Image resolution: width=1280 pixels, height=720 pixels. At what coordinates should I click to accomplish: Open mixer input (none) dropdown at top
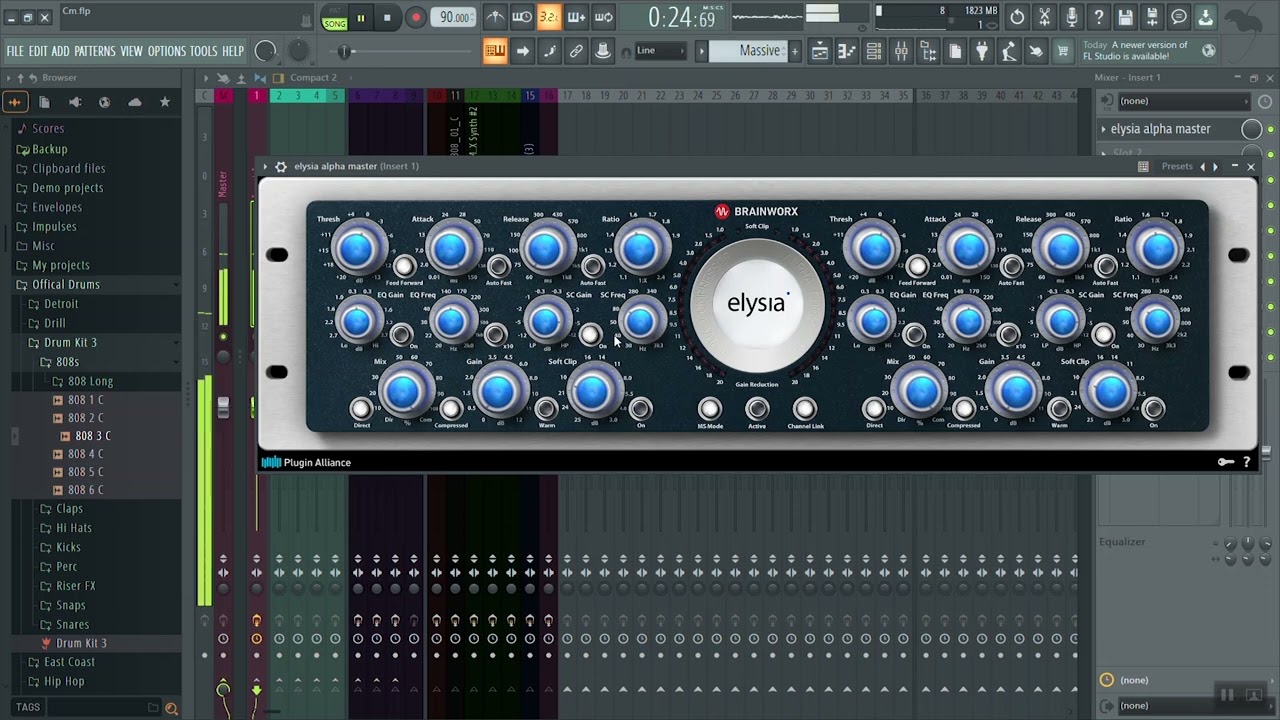[1183, 101]
